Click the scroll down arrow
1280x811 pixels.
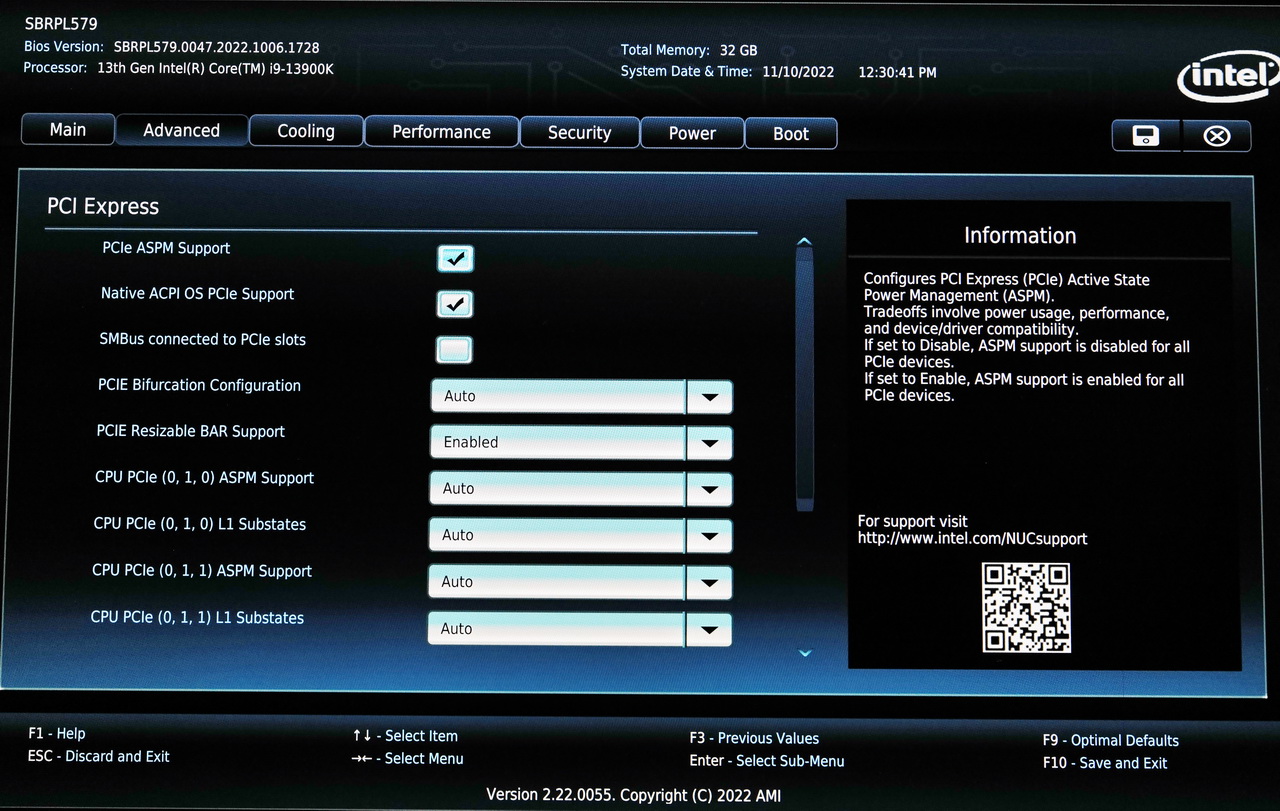pos(805,654)
